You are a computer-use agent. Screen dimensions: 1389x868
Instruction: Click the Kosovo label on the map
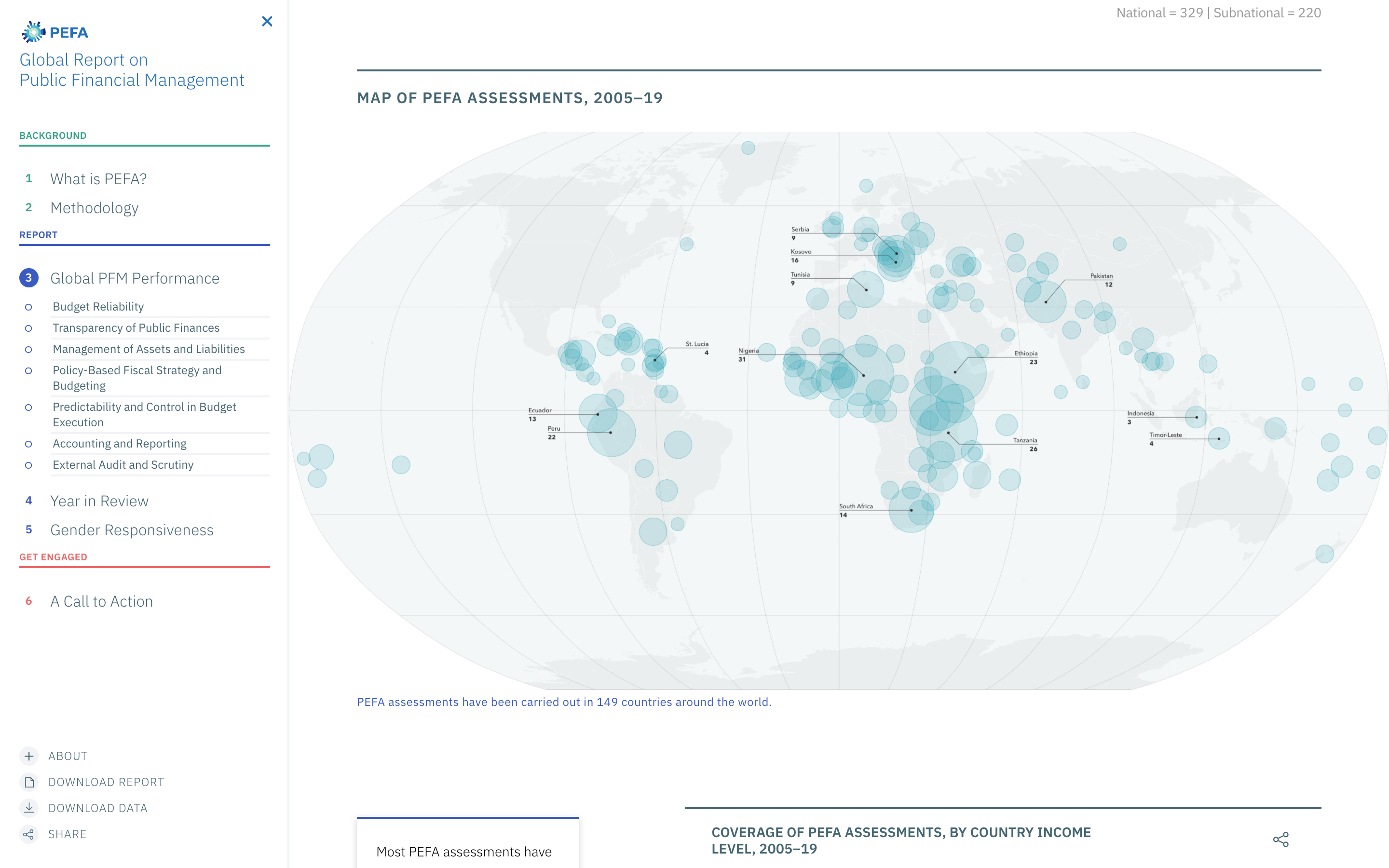(x=801, y=251)
